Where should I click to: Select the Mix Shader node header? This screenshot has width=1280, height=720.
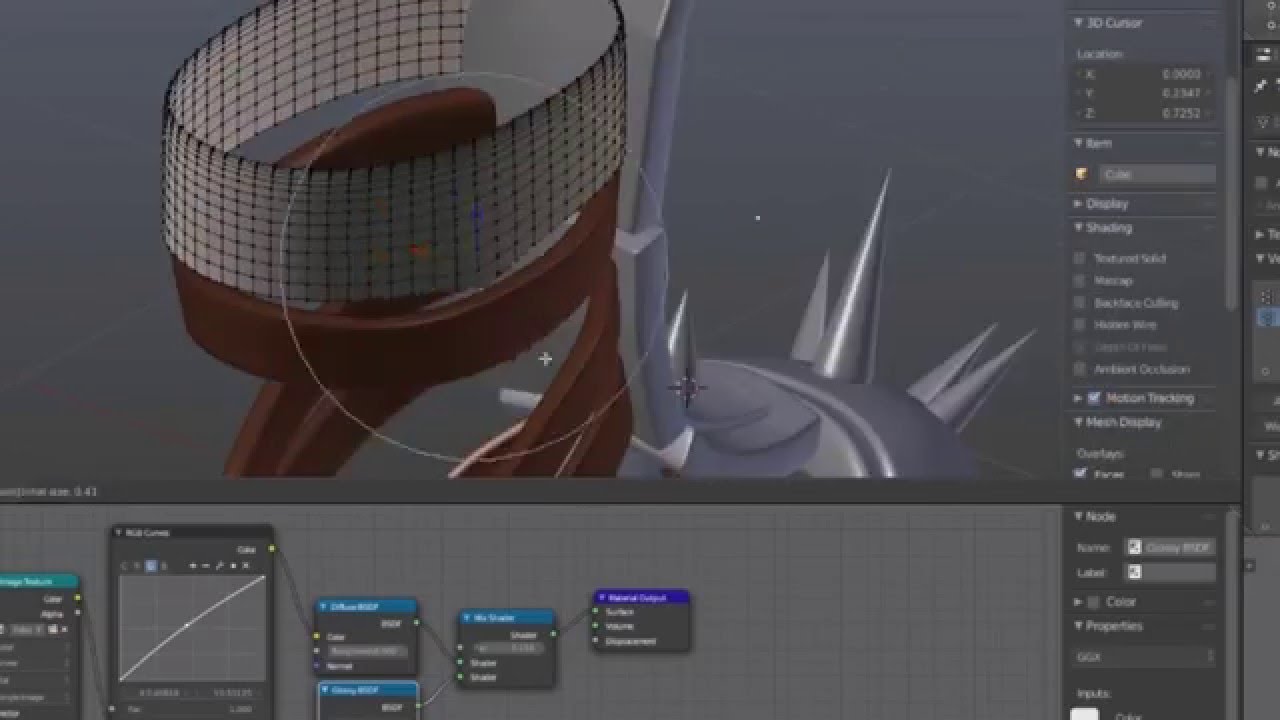[x=507, y=617]
